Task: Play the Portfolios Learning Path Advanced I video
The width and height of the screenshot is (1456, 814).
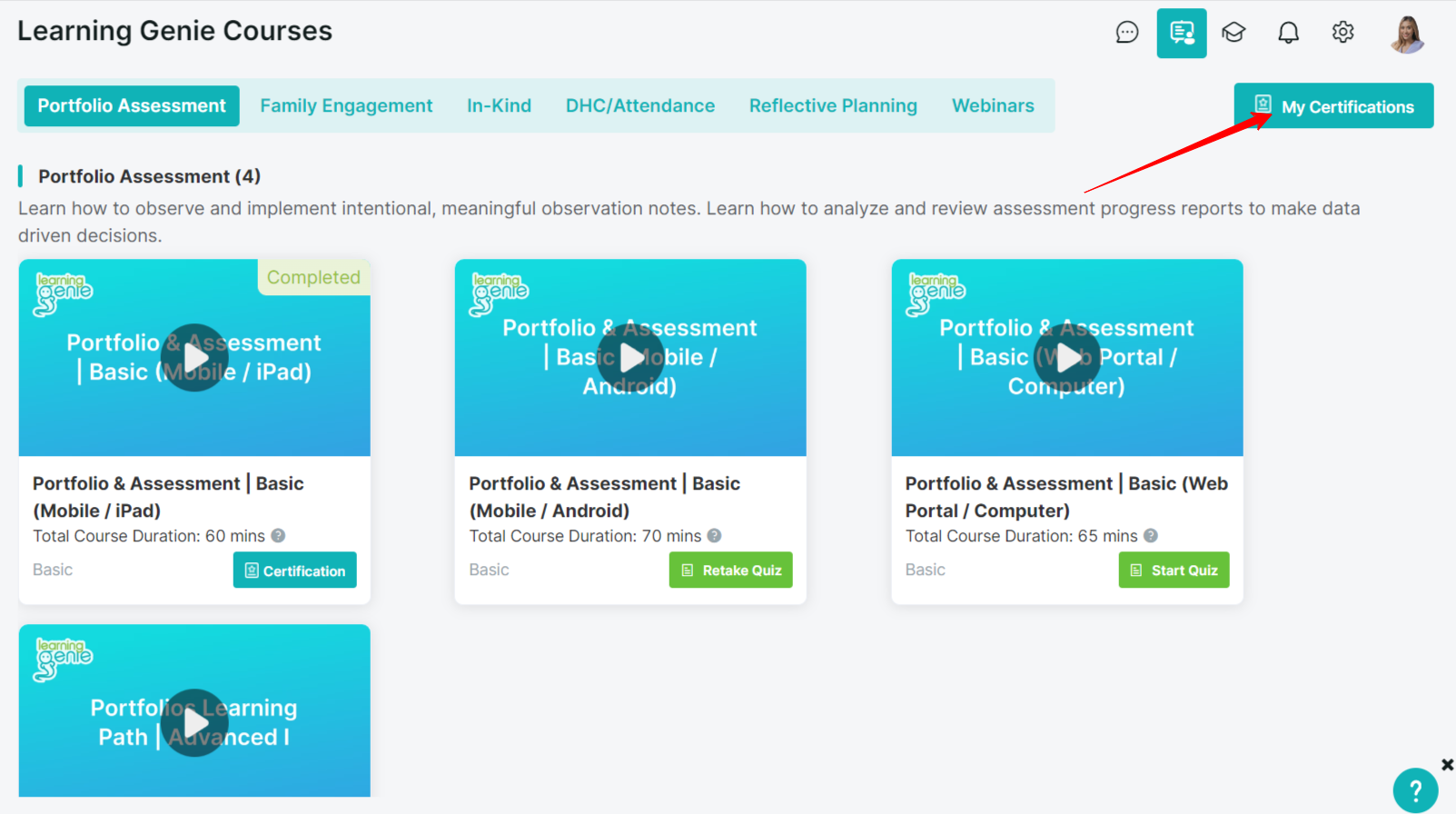Action: (194, 723)
